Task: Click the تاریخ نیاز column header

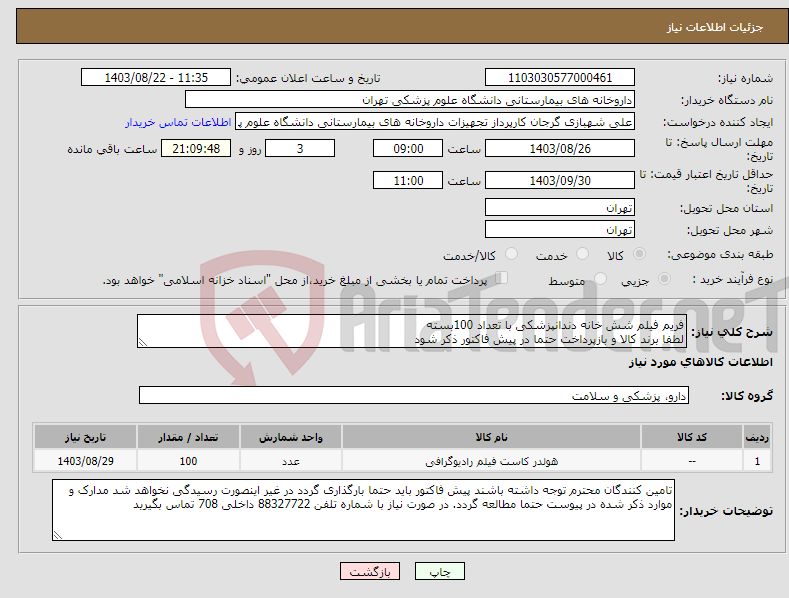Action: [x=86, y=437]
